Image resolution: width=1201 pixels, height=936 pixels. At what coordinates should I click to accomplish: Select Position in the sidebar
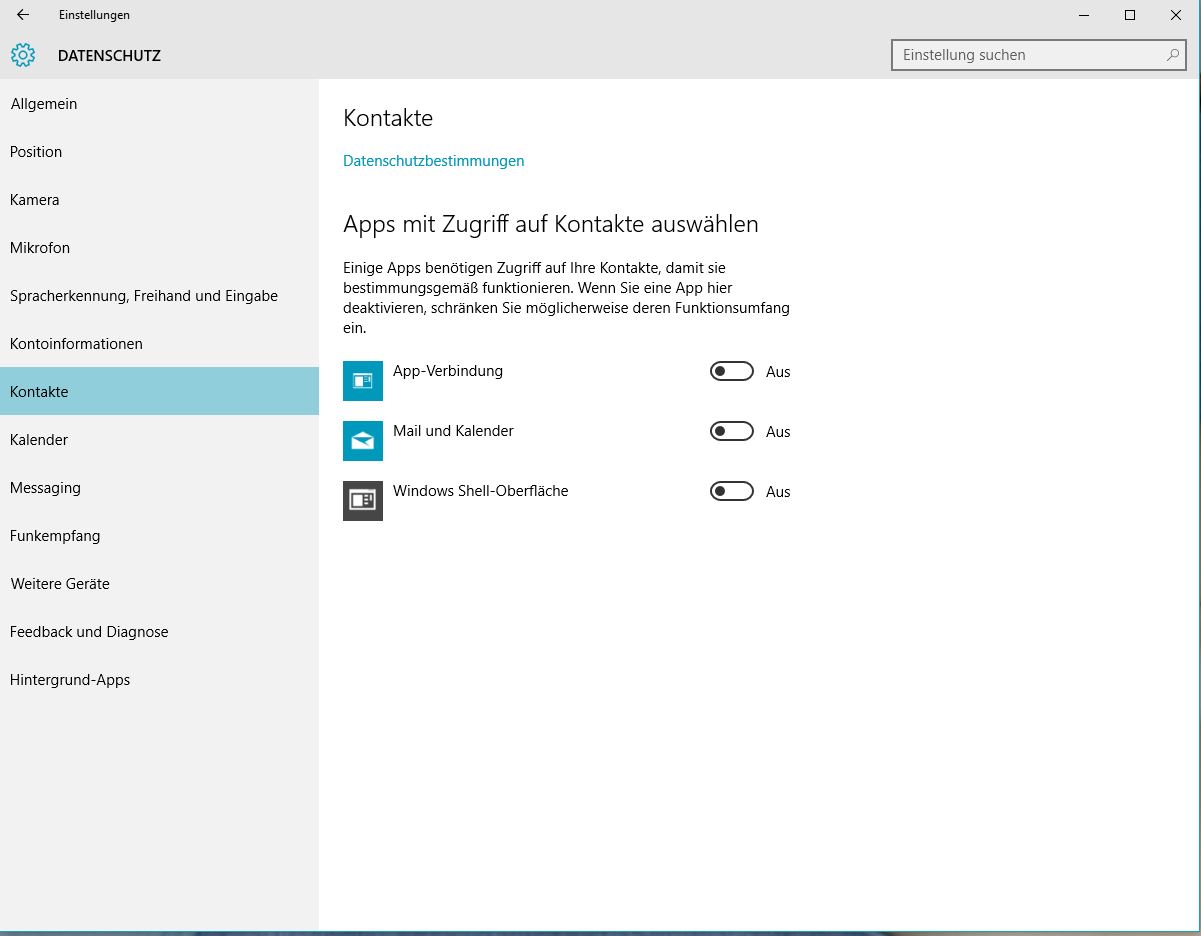point(159,152)
